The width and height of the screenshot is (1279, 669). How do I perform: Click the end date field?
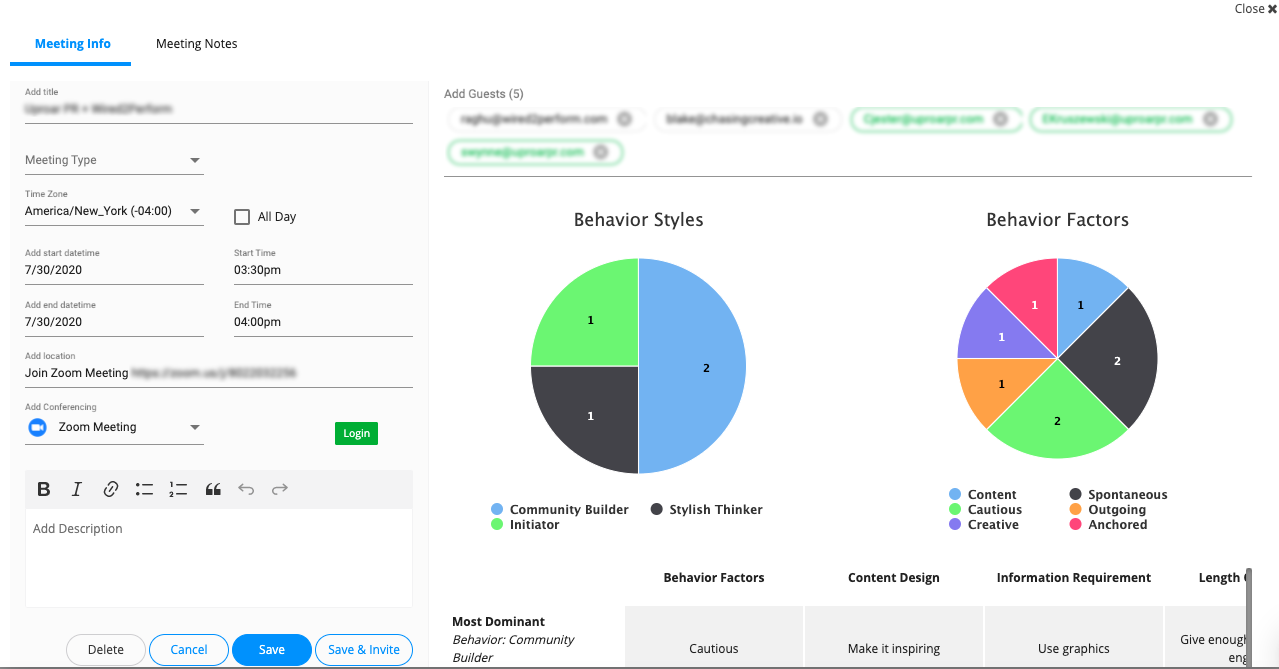tap(114, 322)
